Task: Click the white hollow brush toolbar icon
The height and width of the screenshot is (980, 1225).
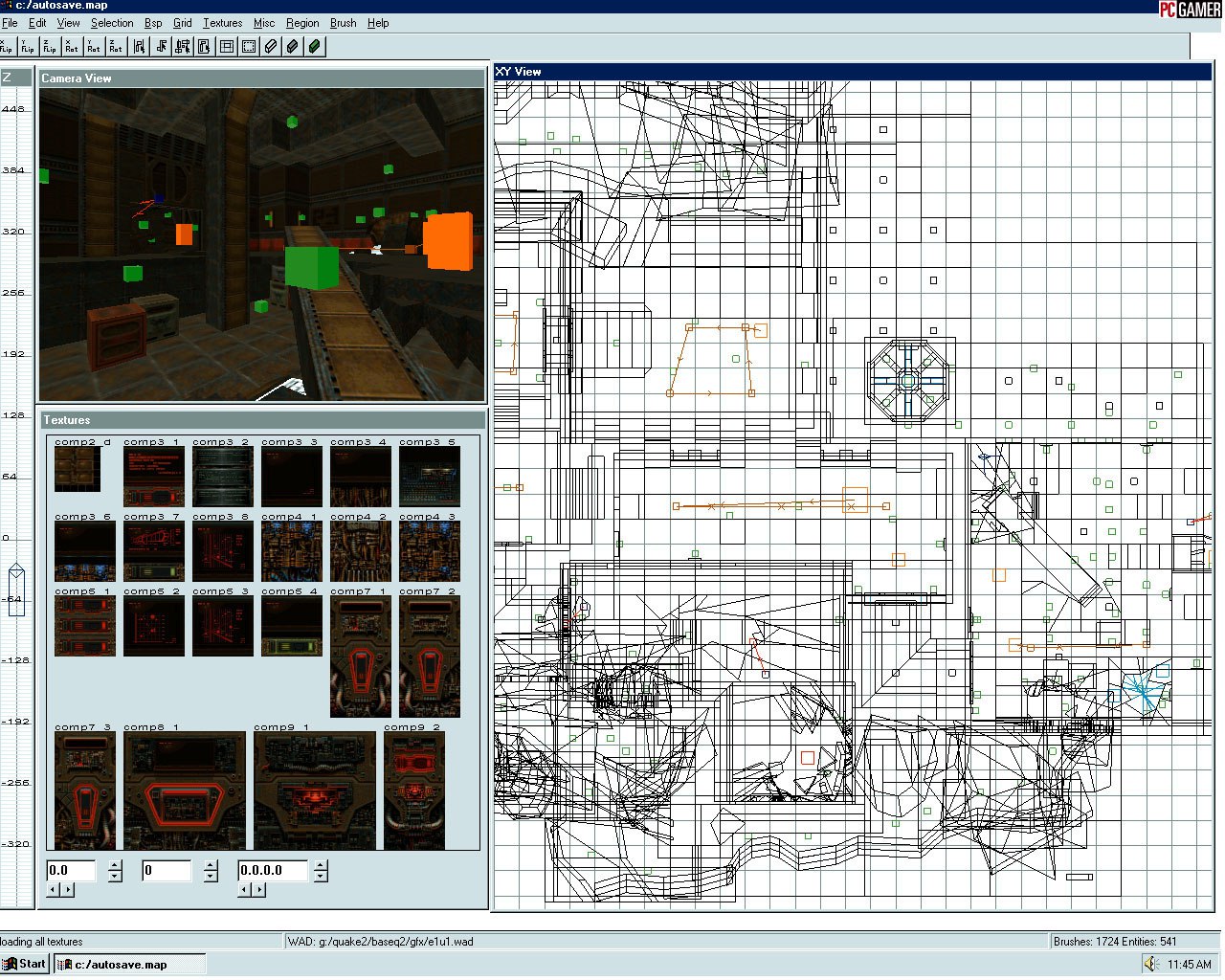Action: (271, 46)
